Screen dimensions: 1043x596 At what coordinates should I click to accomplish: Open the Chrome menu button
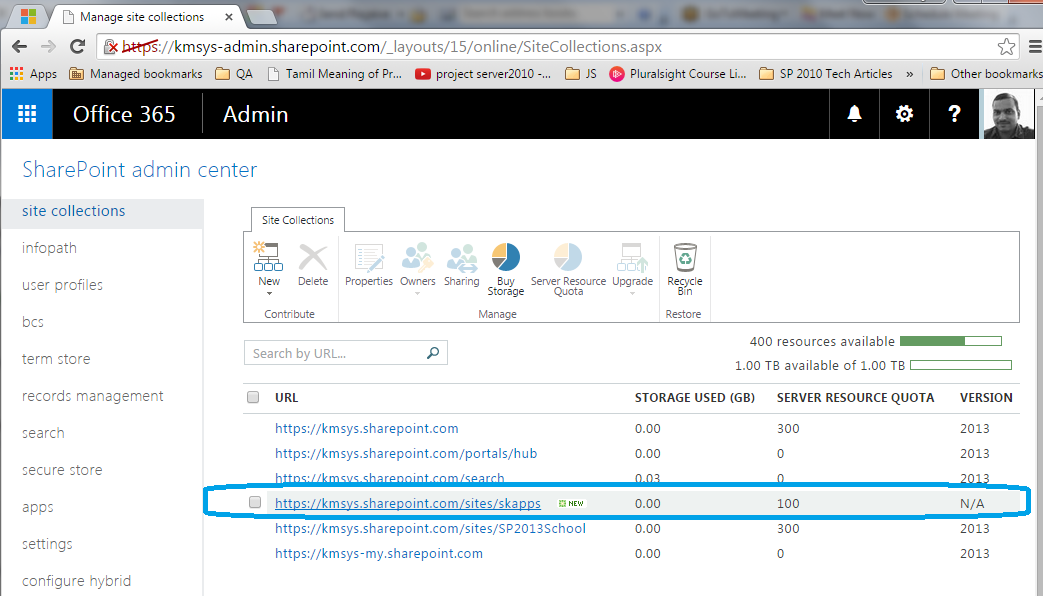point(1035,47)
